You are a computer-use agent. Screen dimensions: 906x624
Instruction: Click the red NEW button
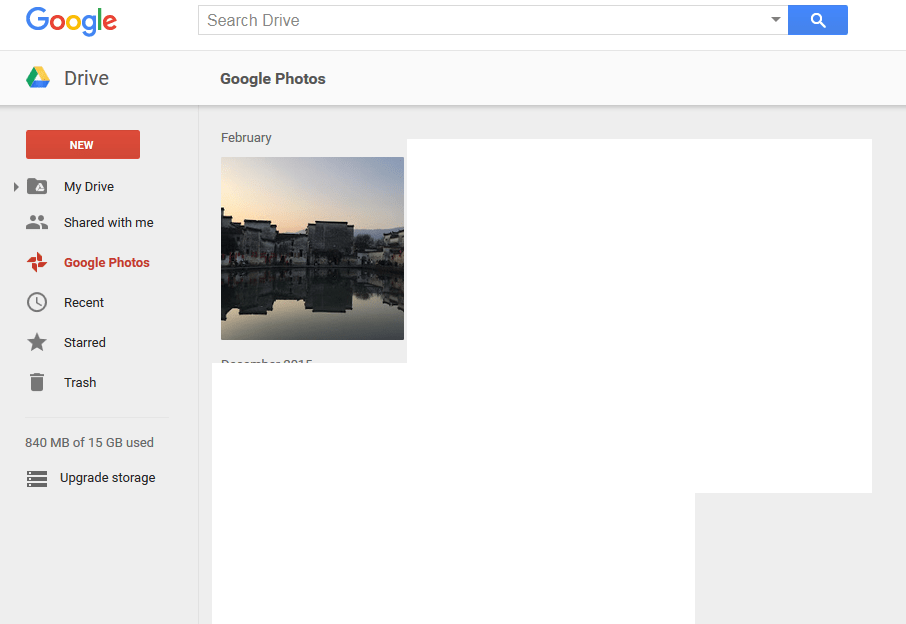tap(82, 144)
